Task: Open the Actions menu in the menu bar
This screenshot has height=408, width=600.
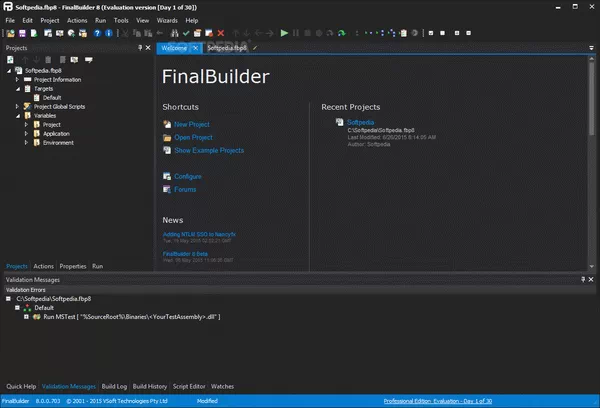Action: tap(77, 21)
